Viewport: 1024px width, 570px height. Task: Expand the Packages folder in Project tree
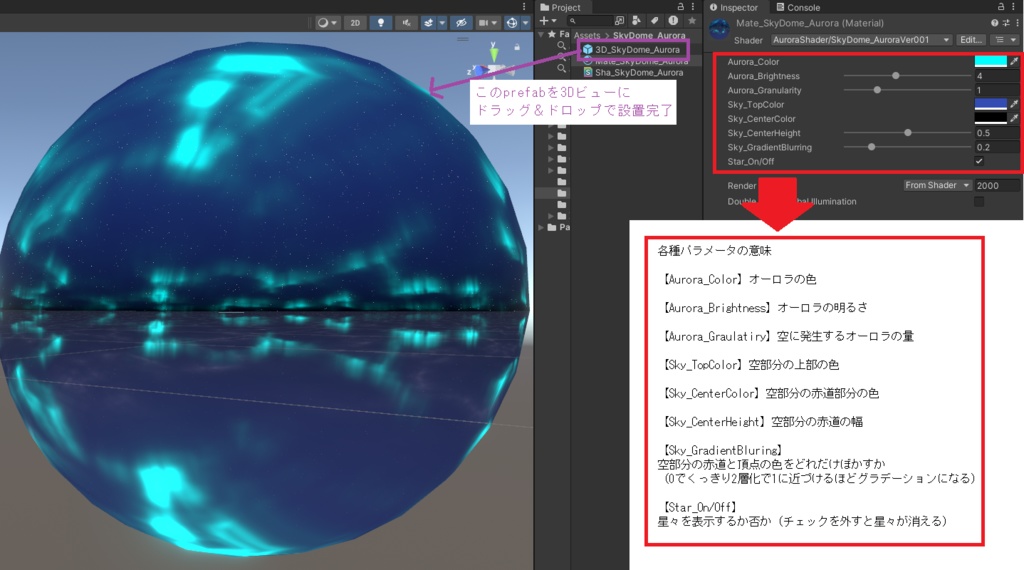pos(541,227)
